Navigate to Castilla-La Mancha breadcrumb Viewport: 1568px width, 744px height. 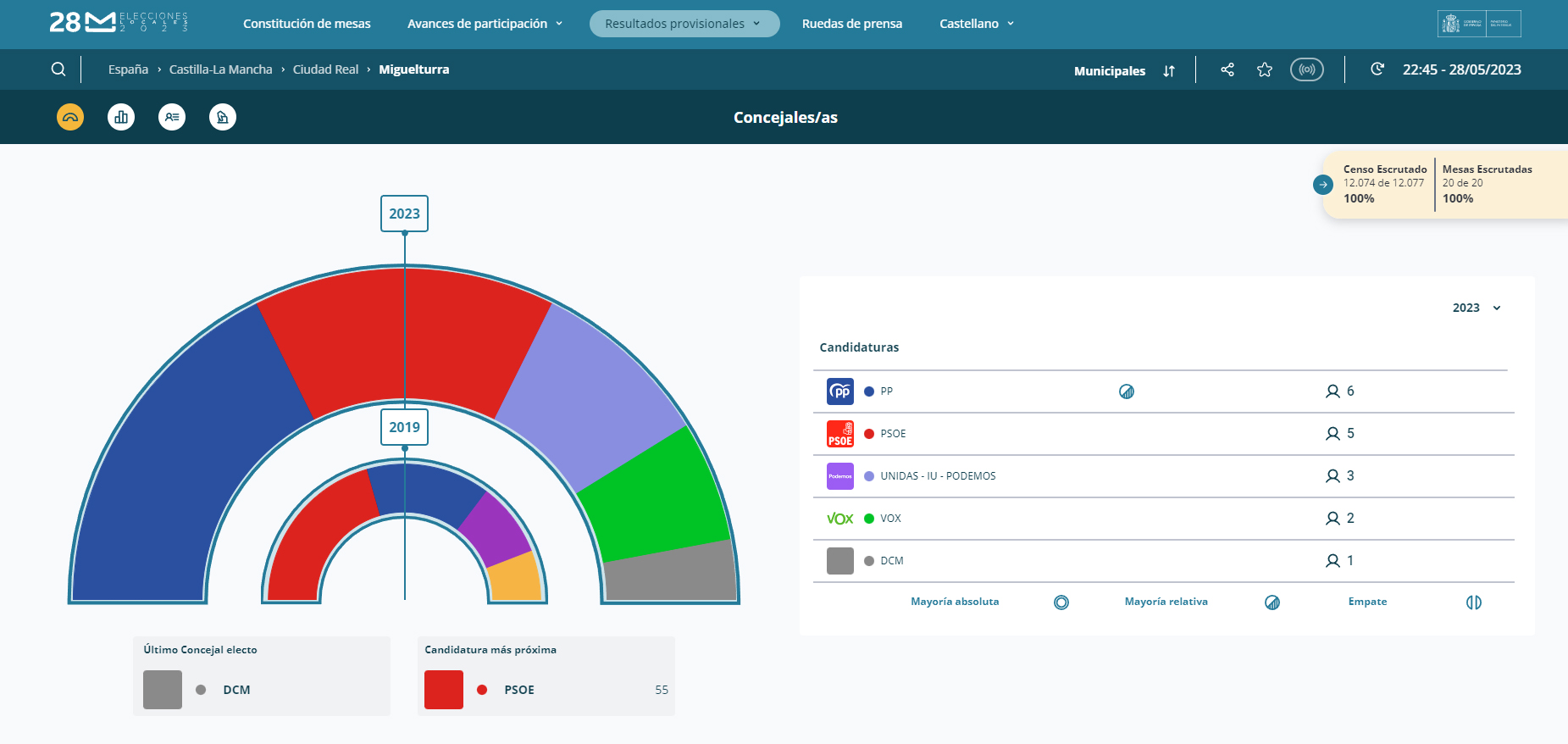pyautogui.click(x=220, y=69)
